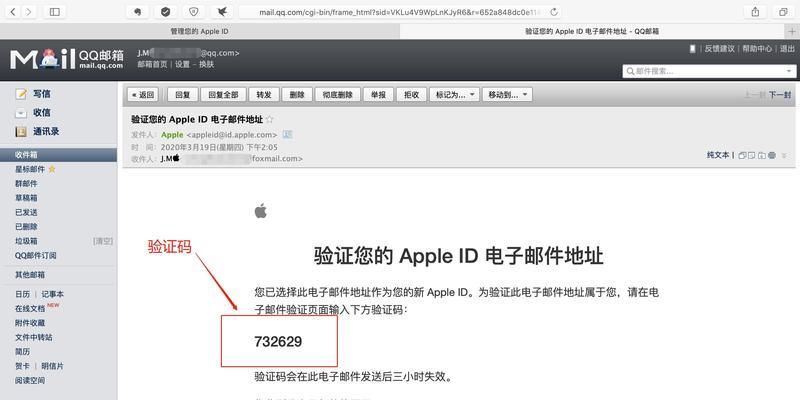Open 星标邮件 folder
The image size is (800, 400).
point(30,169)
